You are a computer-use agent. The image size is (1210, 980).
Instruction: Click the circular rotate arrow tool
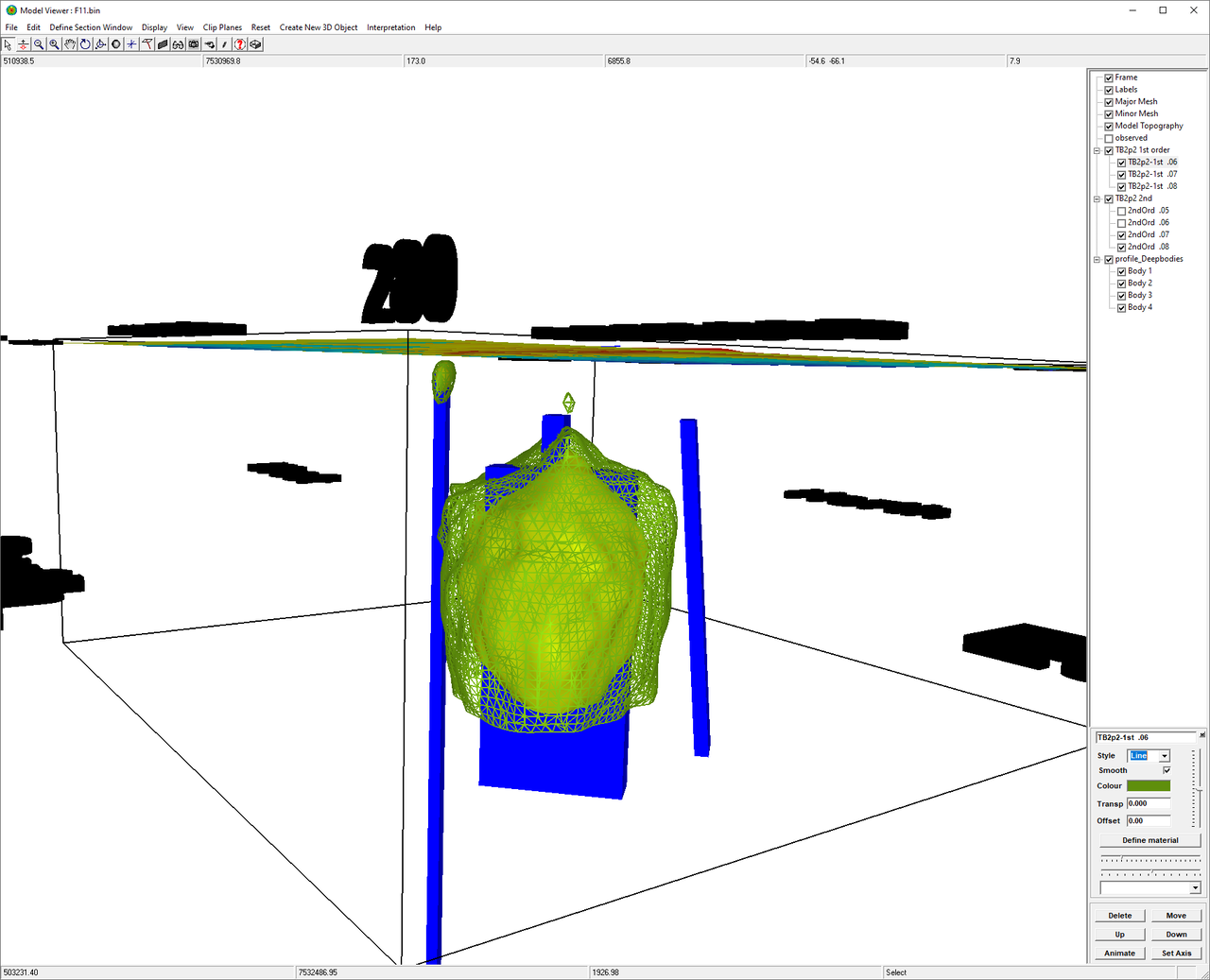click(85, 44)
